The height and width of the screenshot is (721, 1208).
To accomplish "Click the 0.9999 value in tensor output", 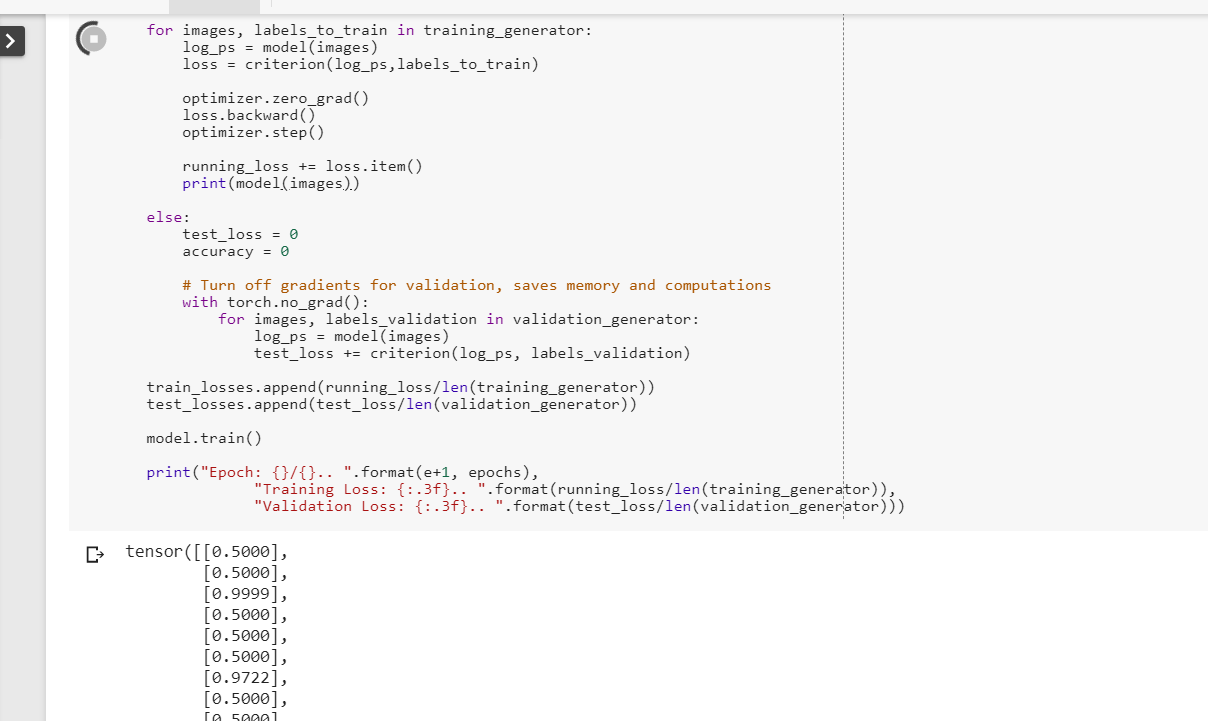I will [x=242, y=594].
